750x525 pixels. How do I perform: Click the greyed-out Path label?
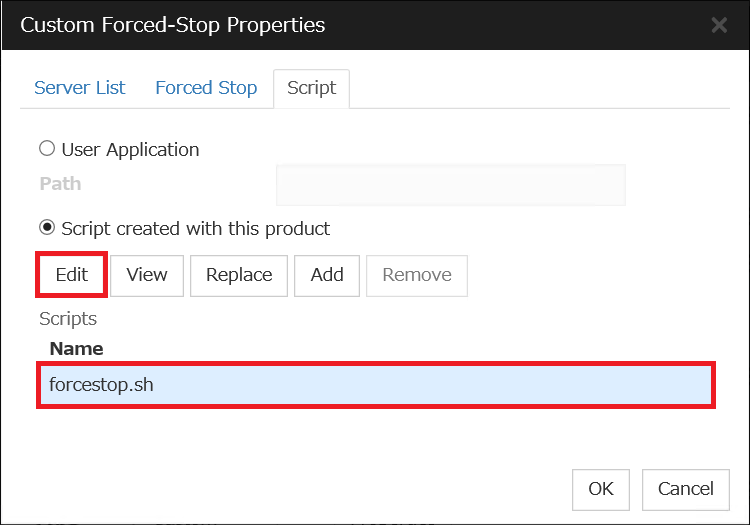point(60,184)
